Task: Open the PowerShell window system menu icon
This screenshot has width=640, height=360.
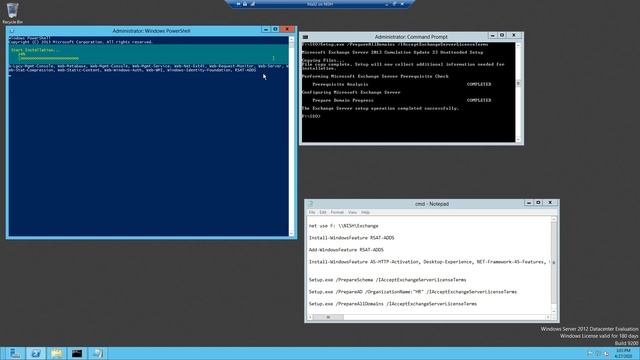Action: pyautogui.click(x=12, y=31)
